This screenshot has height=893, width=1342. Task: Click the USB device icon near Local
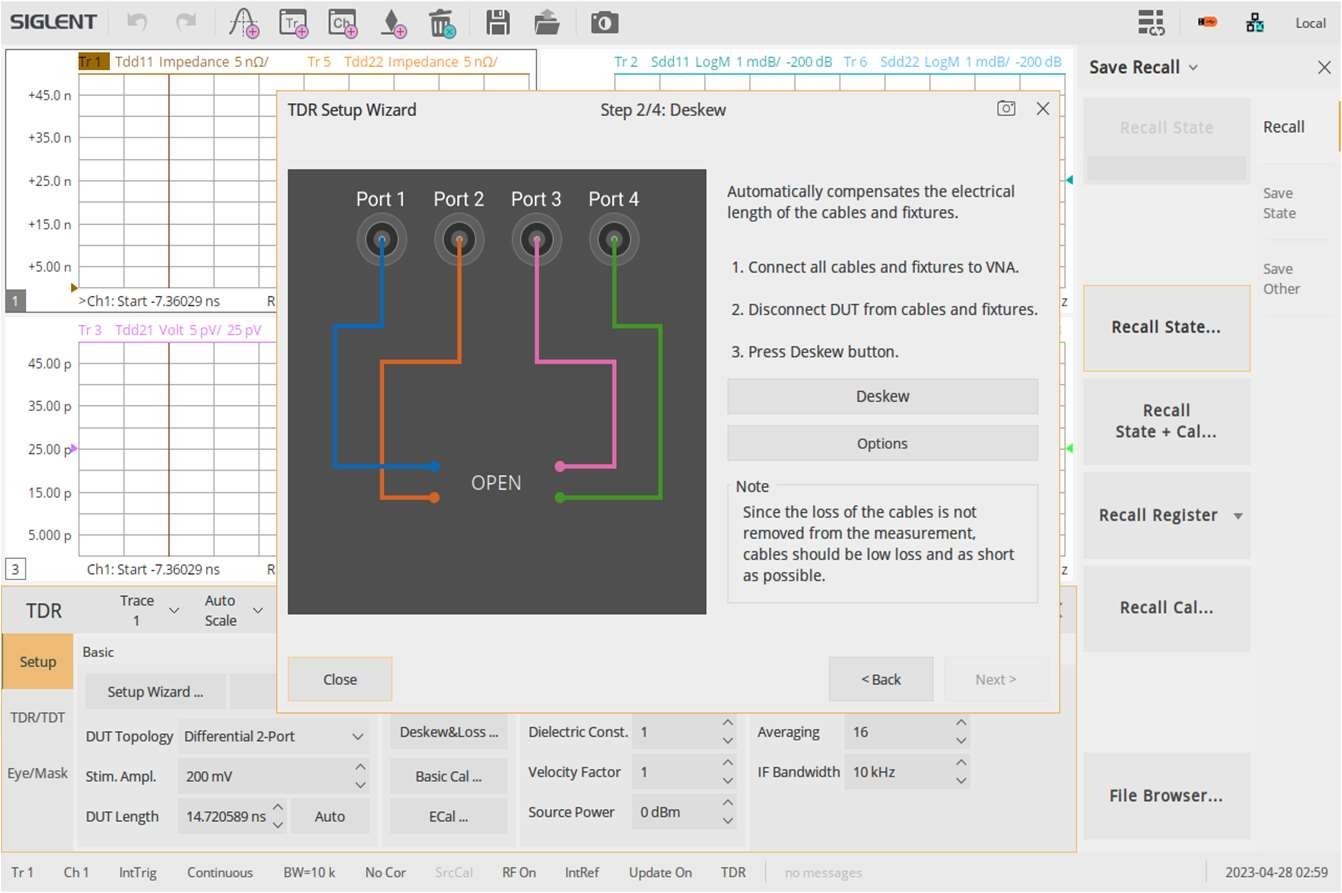tap(1207, 21)
